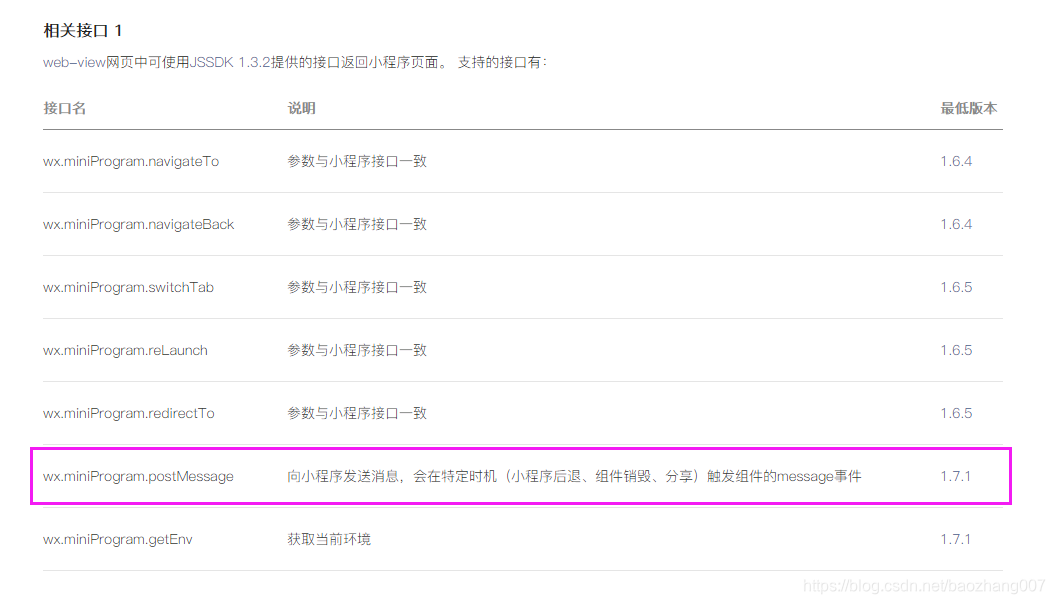Image resolution: width=1055 pixels, height=604 pixels.
Task: Select wx.miniProgram.reLaunch interface name
Action: [125, 350]
